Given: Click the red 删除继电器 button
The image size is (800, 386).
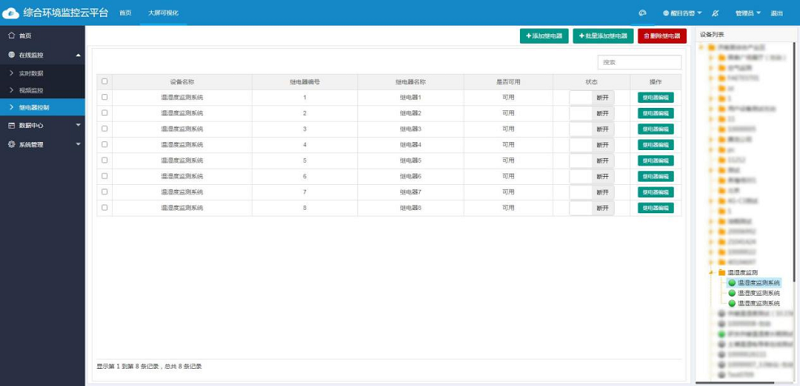Looking at the screenshot, I should (662, 36).
